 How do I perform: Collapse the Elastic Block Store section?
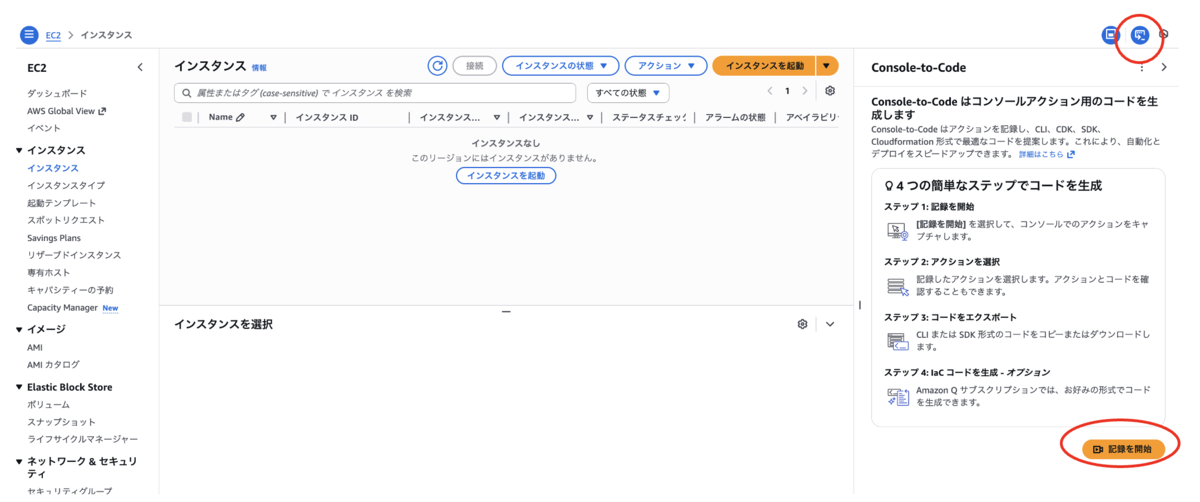click(19, 387)
